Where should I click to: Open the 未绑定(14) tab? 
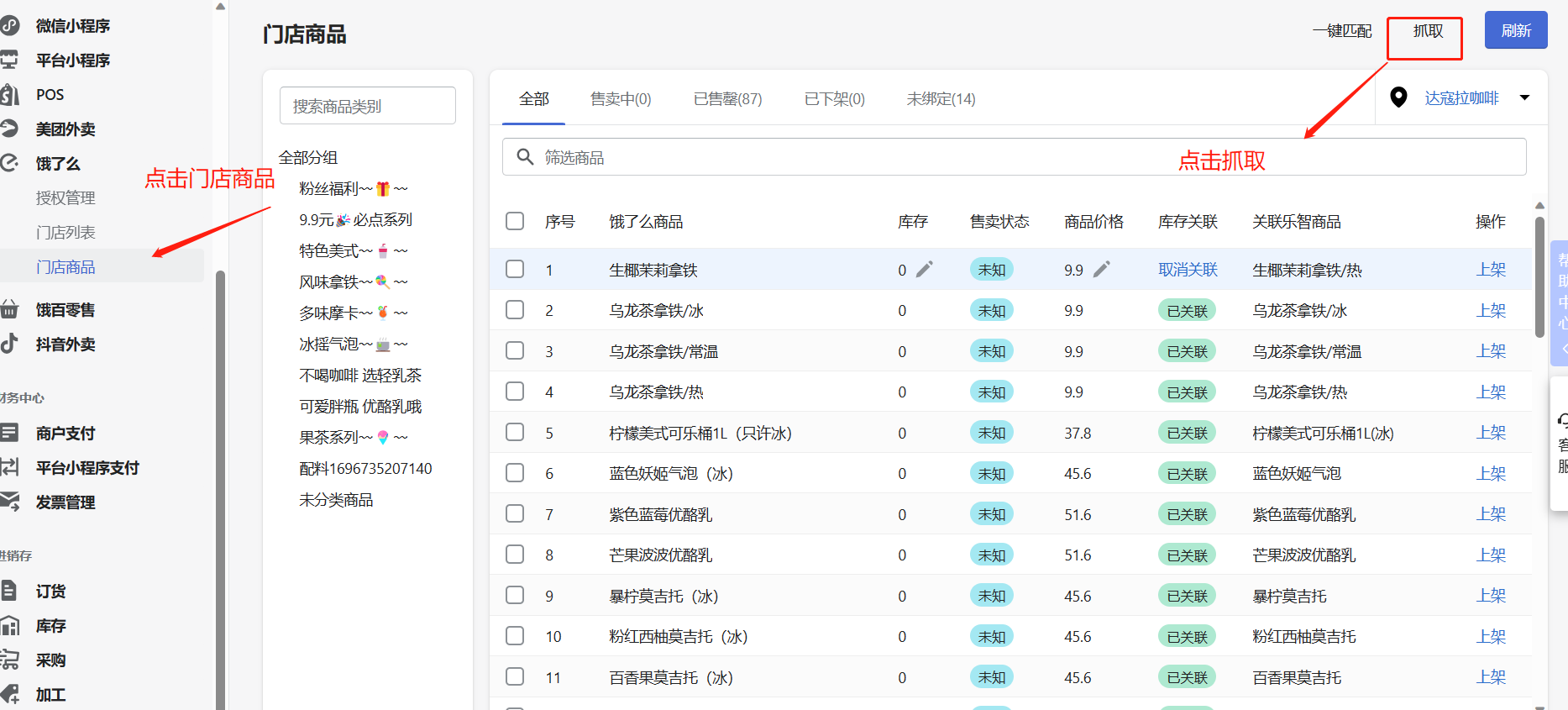[941, 99]
